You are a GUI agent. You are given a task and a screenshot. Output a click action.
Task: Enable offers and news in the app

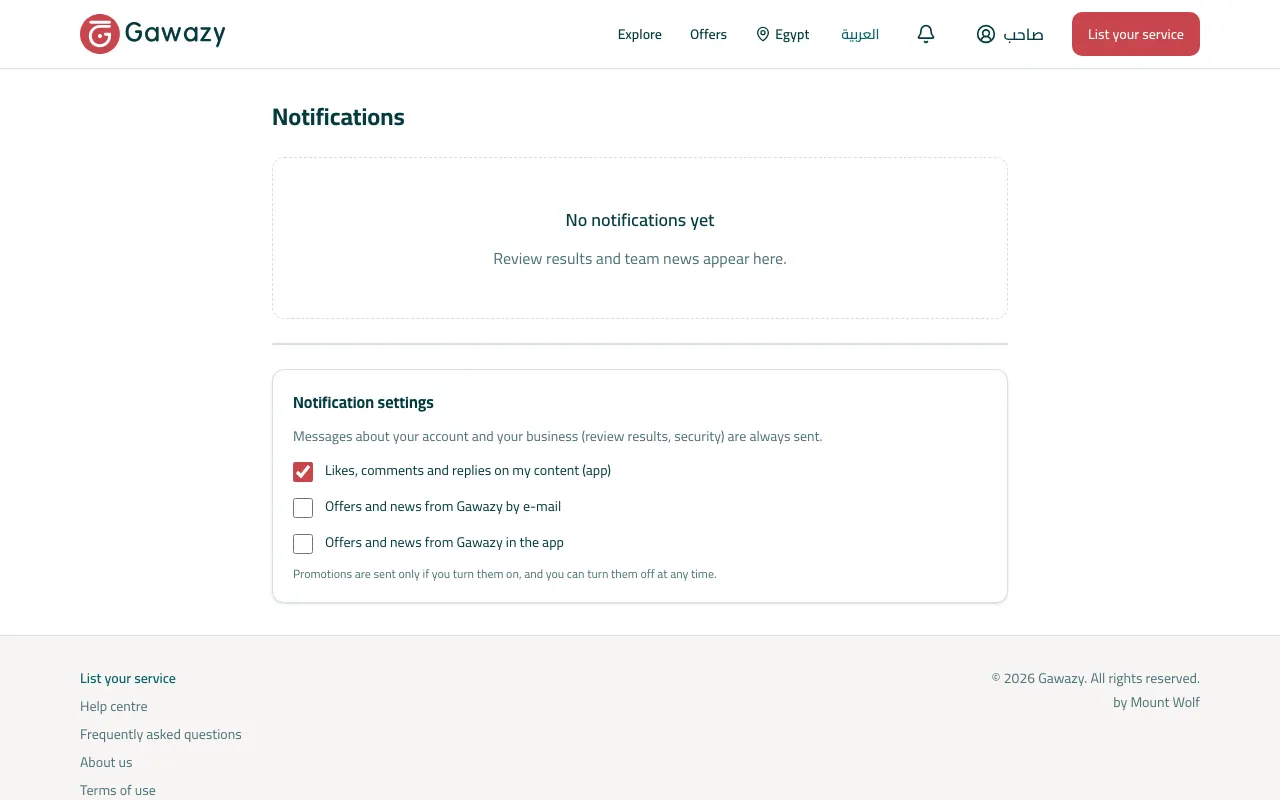pos(303,543)
